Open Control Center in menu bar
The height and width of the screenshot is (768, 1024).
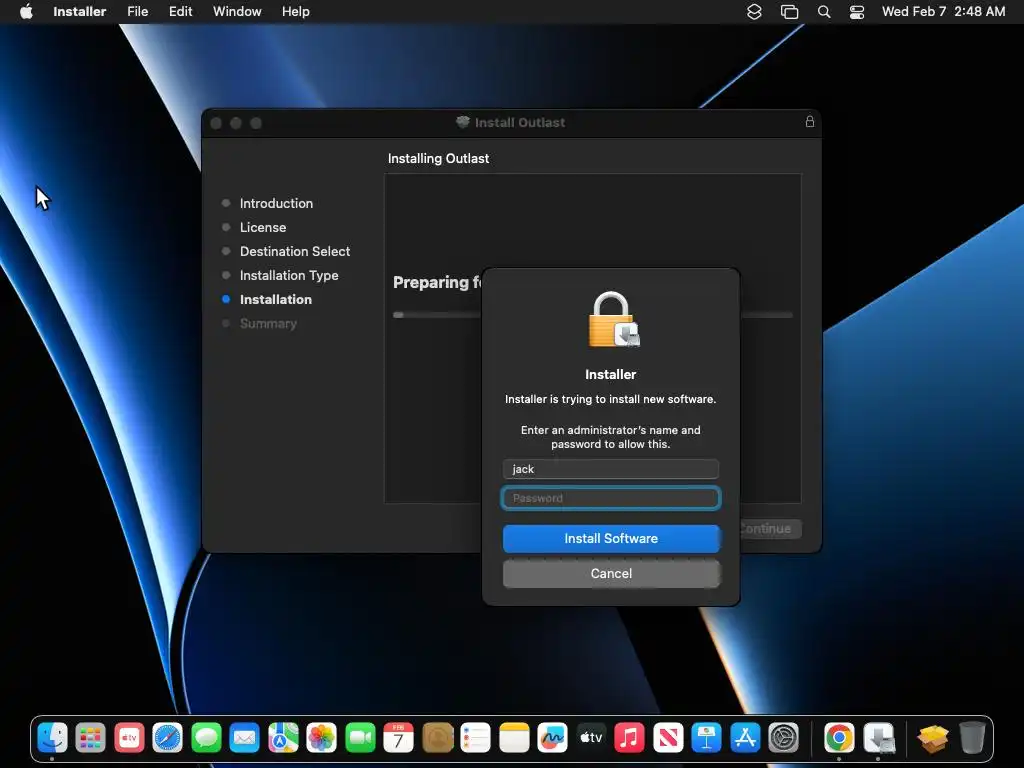(x=857, y=12)
